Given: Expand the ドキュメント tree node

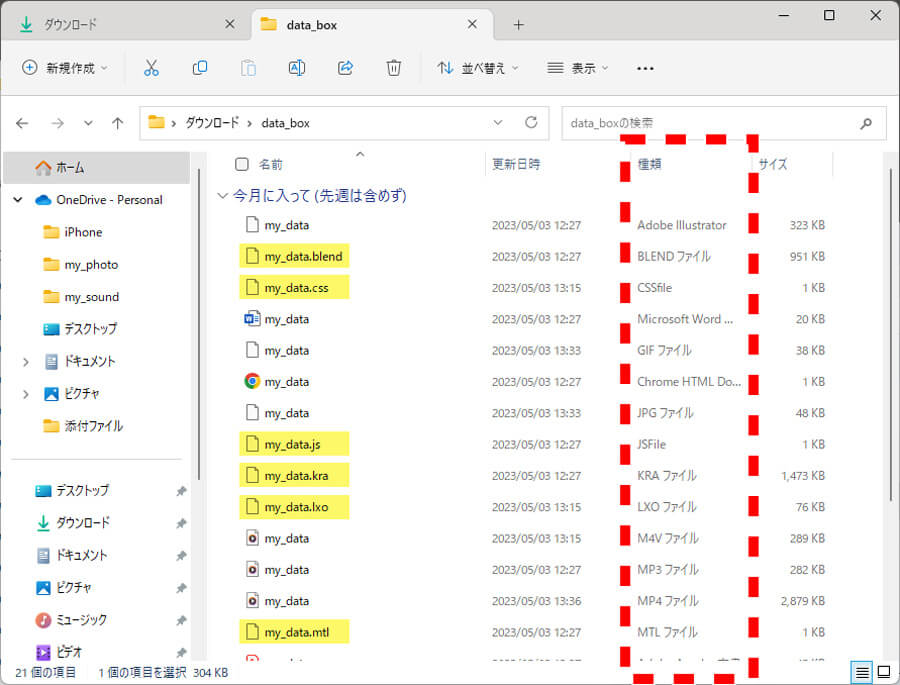Looking at the screenshot, I should [25, 362].
